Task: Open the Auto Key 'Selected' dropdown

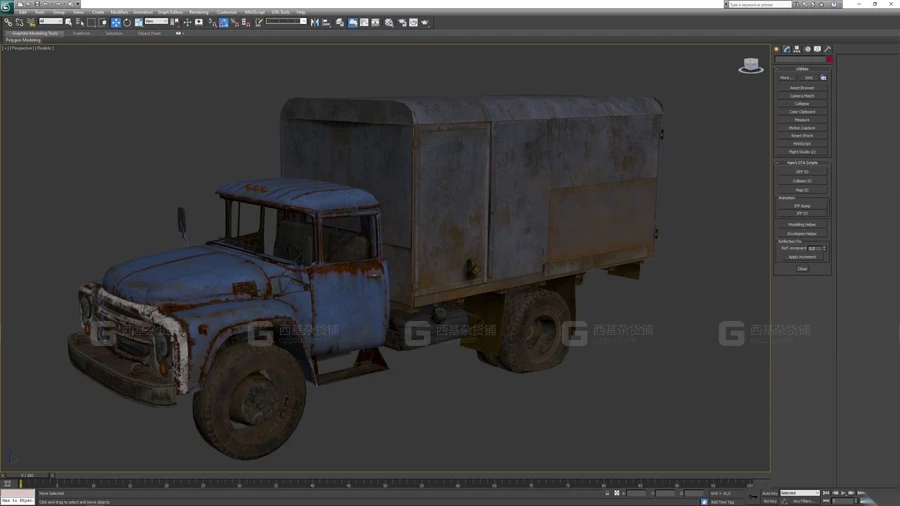Action: (800, 493)
